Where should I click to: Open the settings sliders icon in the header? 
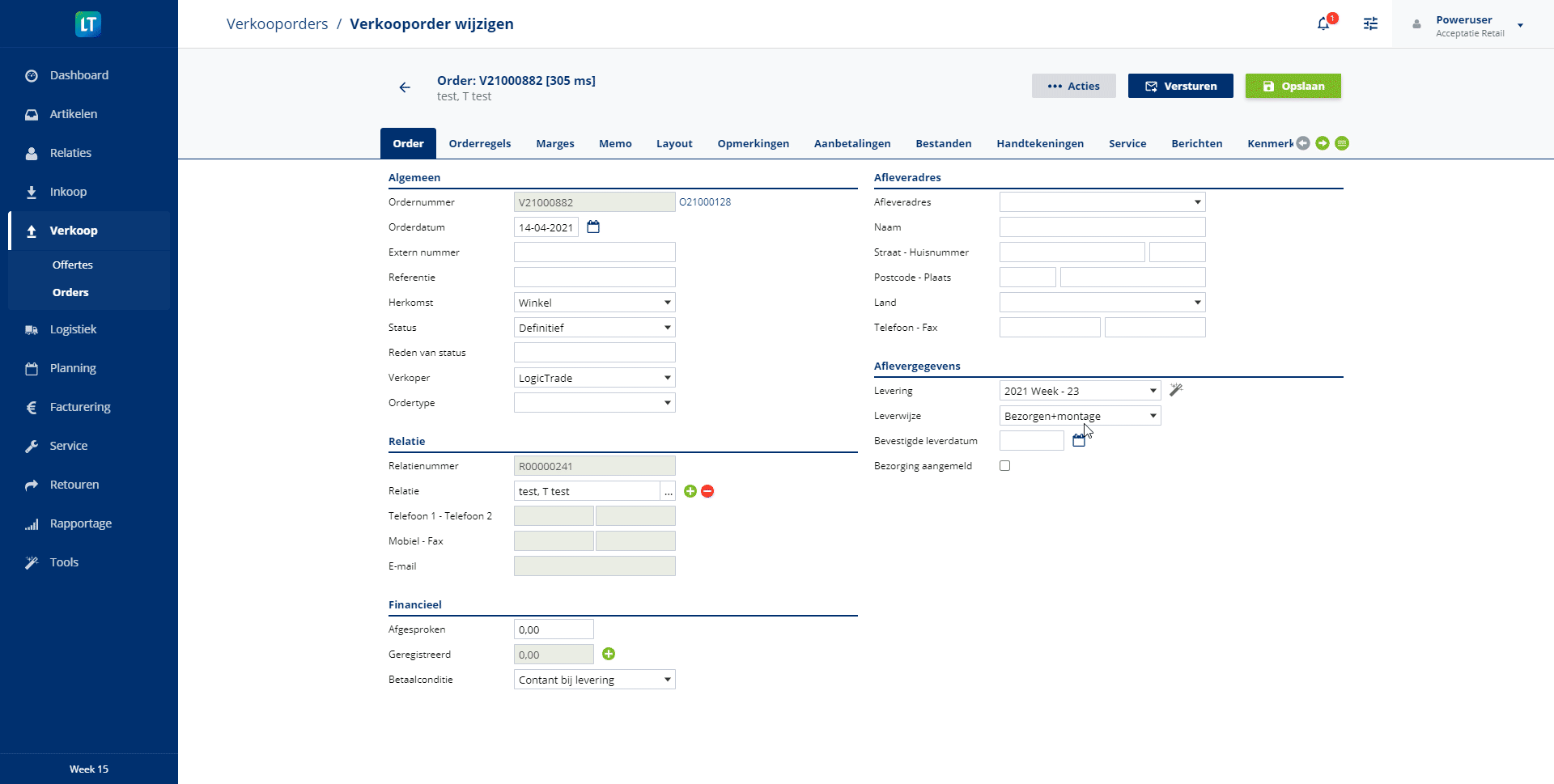click(x=1370, y=24)
